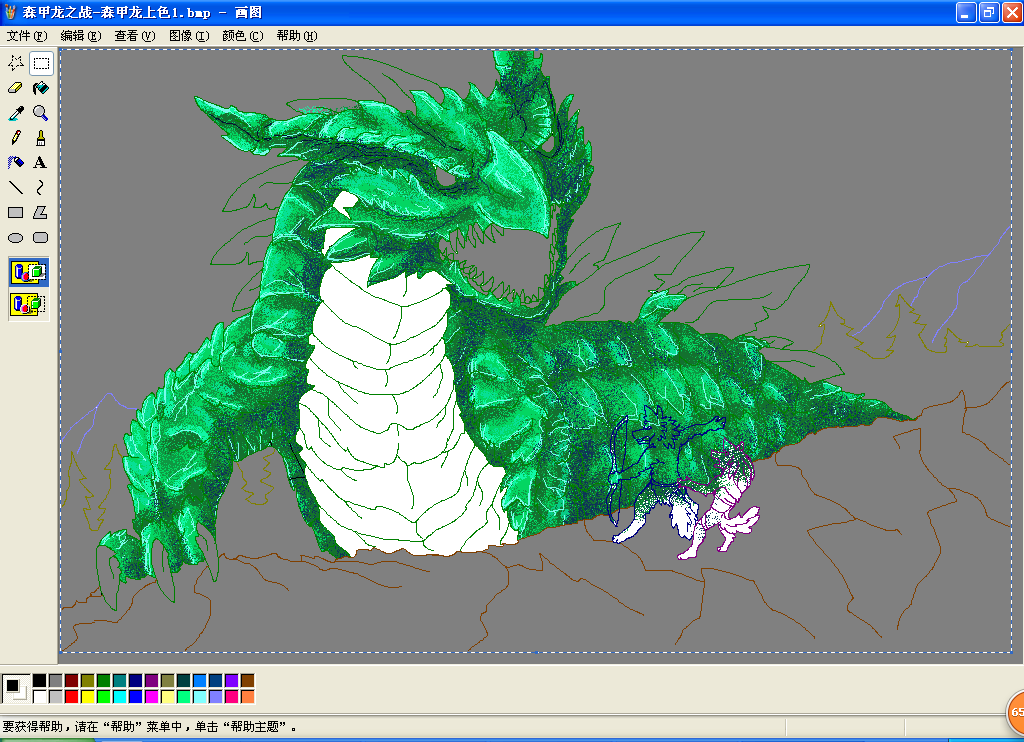Click the Paint icon in the title bar
Screen dimensions: 1024x742
pyautogui.click(x=10, y=12)
